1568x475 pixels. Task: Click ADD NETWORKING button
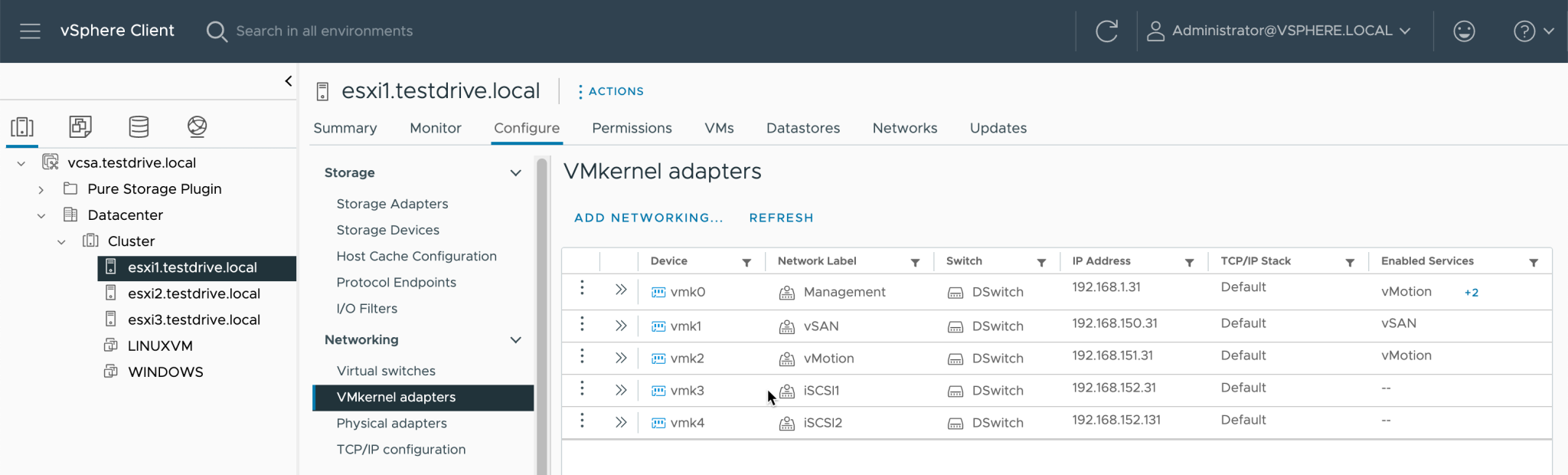click(x=648, y=218)
